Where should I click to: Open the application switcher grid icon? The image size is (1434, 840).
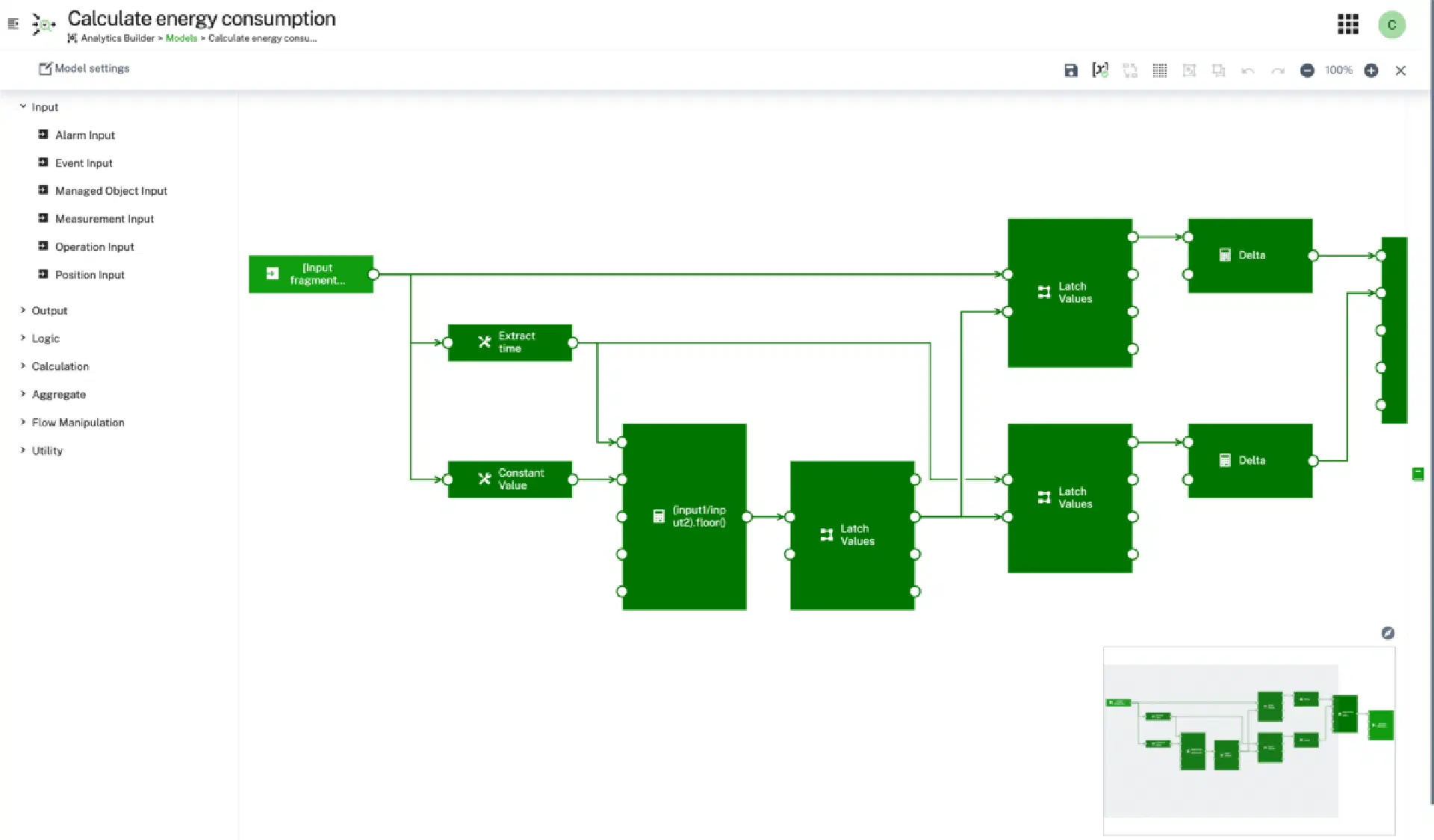tap(1347, 25)
